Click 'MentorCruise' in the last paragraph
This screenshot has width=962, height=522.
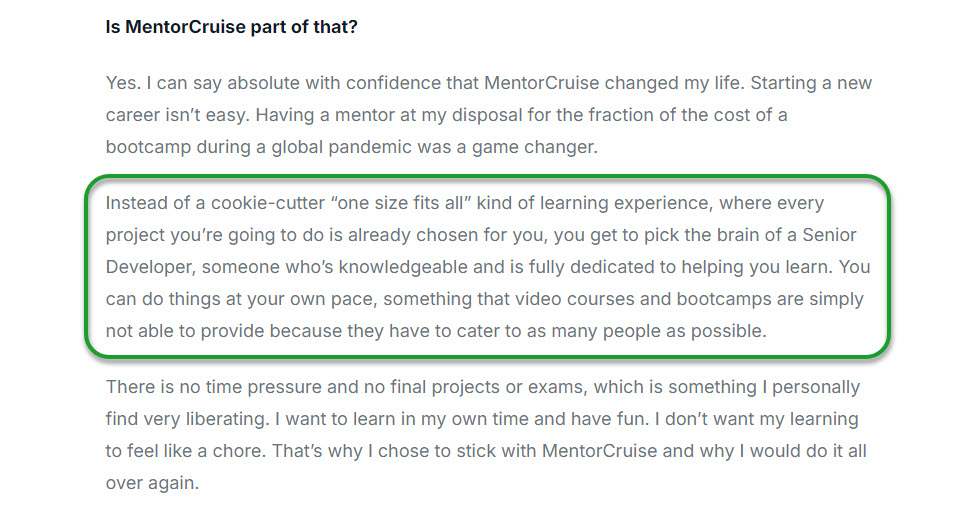pos(599,451)
